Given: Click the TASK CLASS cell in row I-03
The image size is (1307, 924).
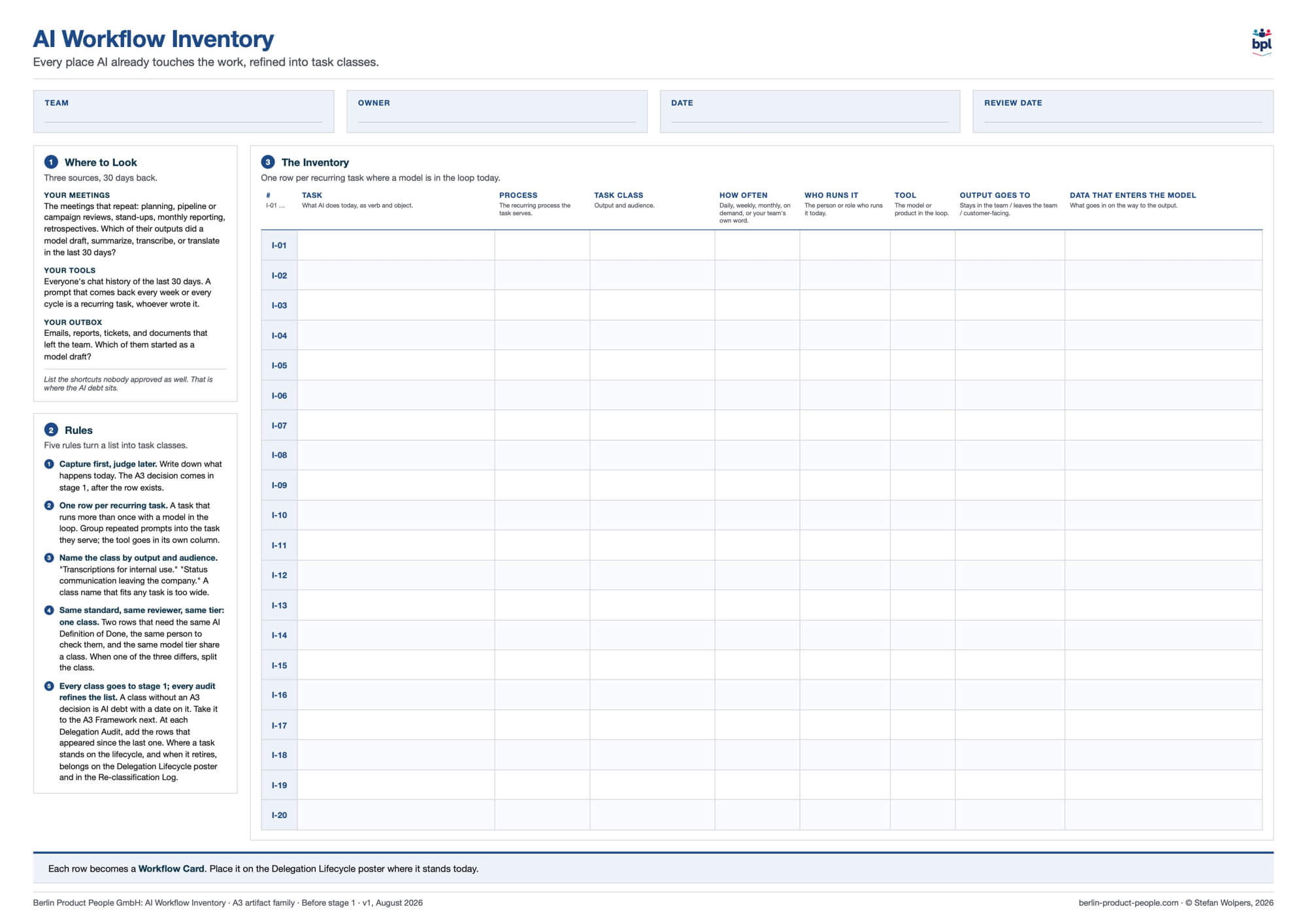Looking at the screenshot, I should (652, 305).
